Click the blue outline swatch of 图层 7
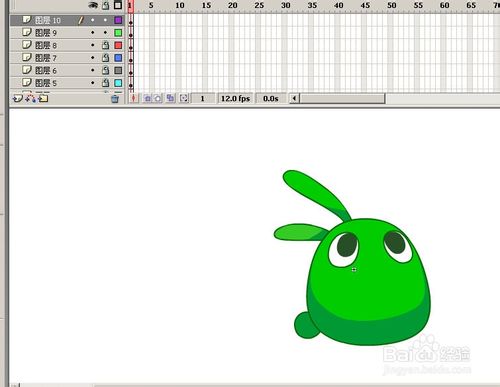The width and height of the screenshot is (500, 387). click(x=118, y=58)
